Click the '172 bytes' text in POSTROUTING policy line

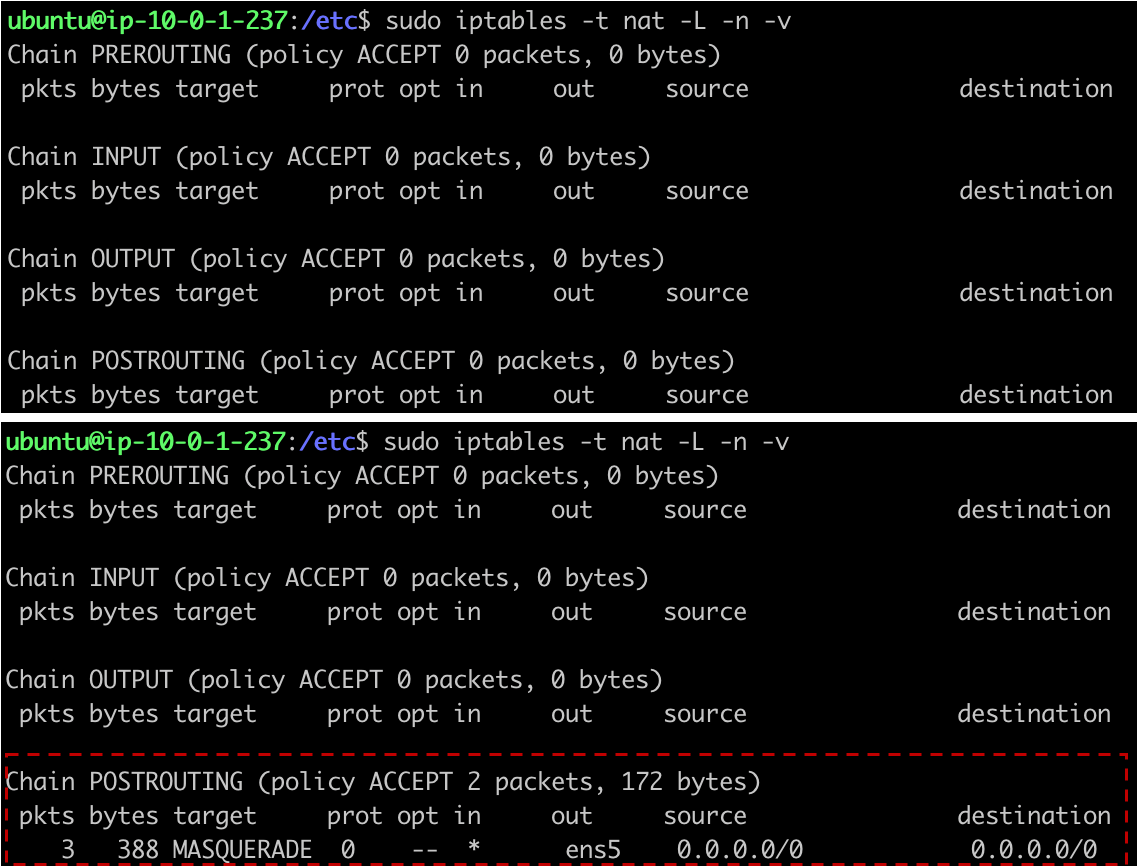[684, 782]
